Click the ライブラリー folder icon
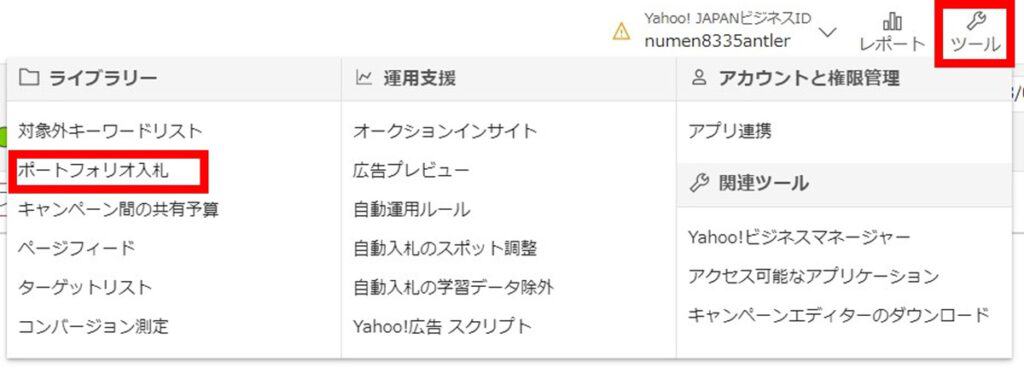 click(29, 78)
